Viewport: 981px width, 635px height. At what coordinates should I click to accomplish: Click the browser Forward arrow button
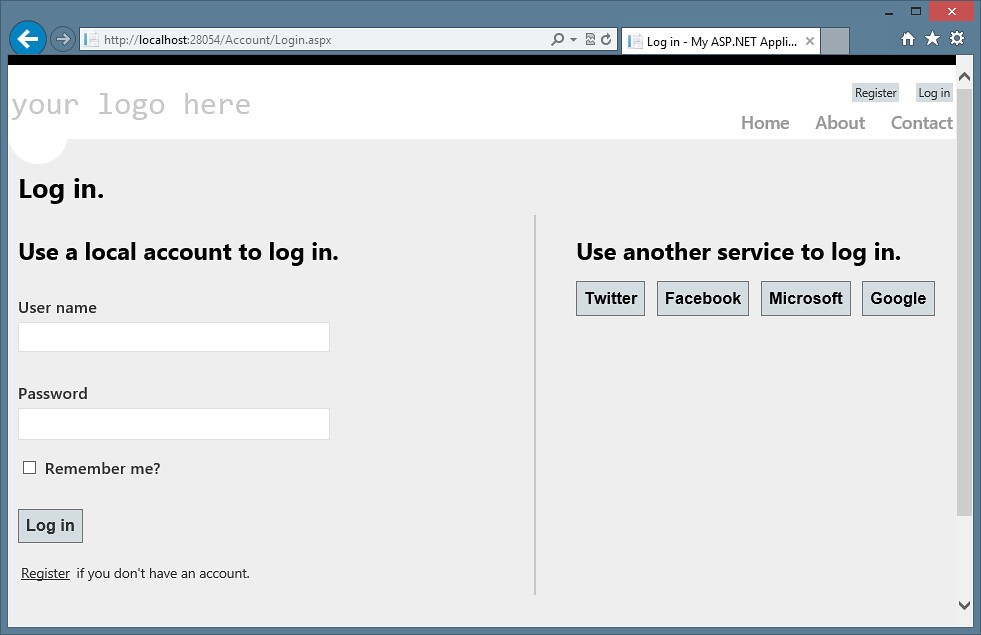62,39
